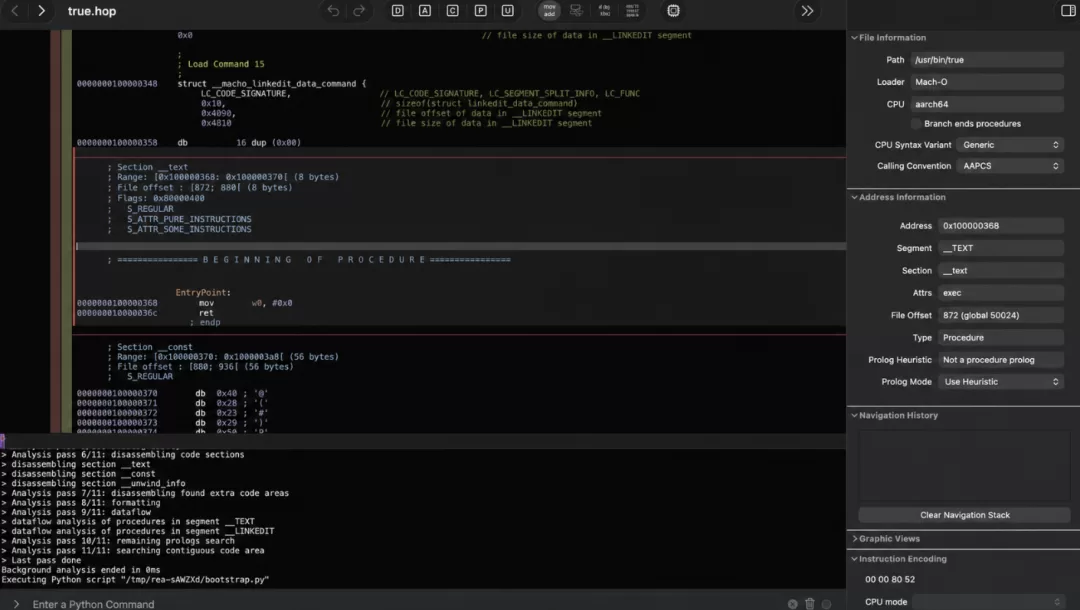Click the Path field showing /usr/bin/true
This screenshot has height=610, width=1080.
pyautogui.click(x=987, y=60)
